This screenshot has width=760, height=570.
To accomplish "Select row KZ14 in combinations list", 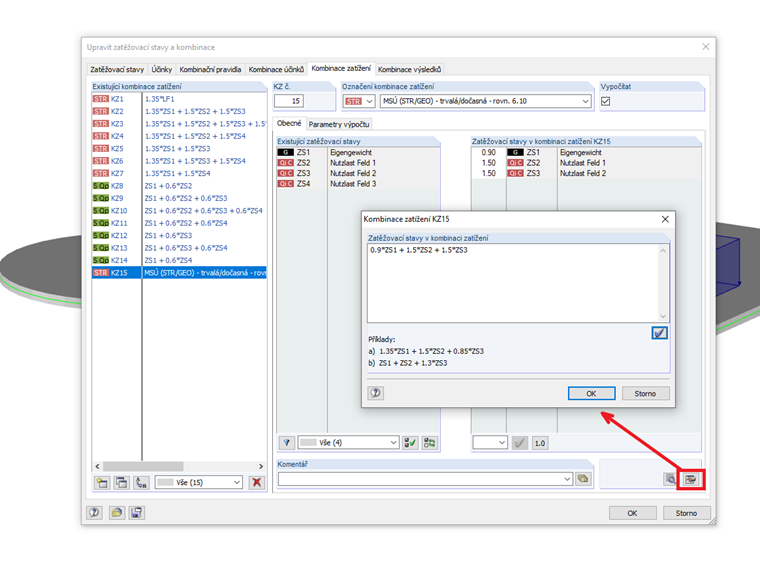I will [179, 260].
